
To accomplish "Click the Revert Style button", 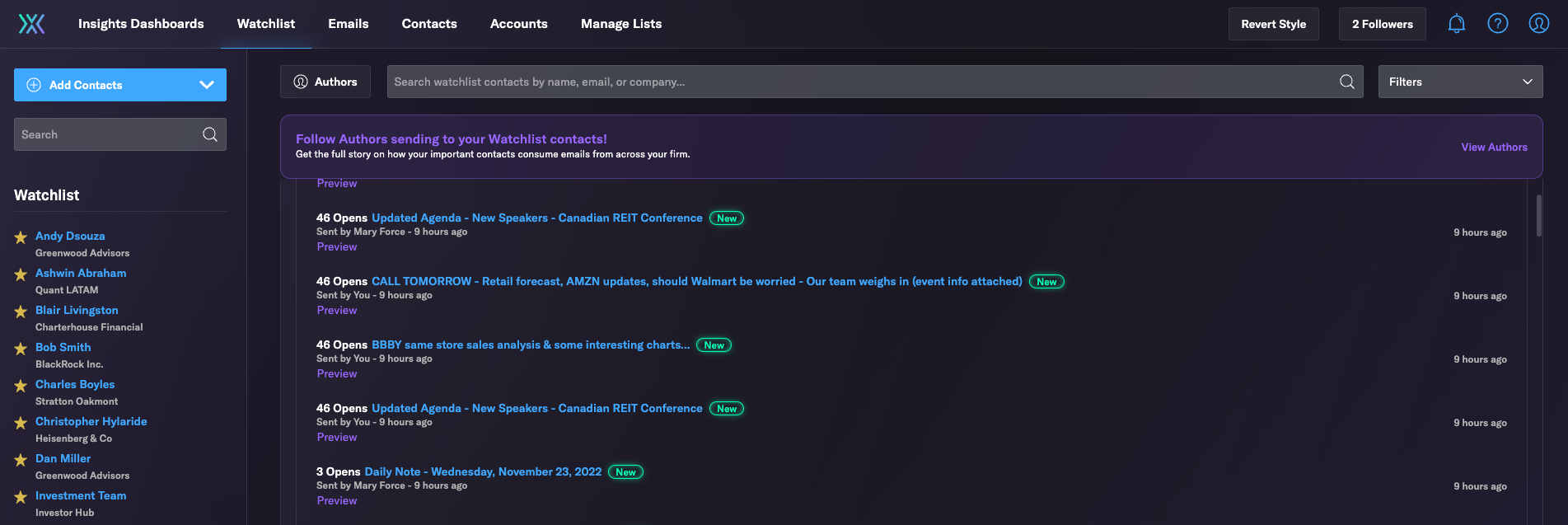I will point(1273,24).
